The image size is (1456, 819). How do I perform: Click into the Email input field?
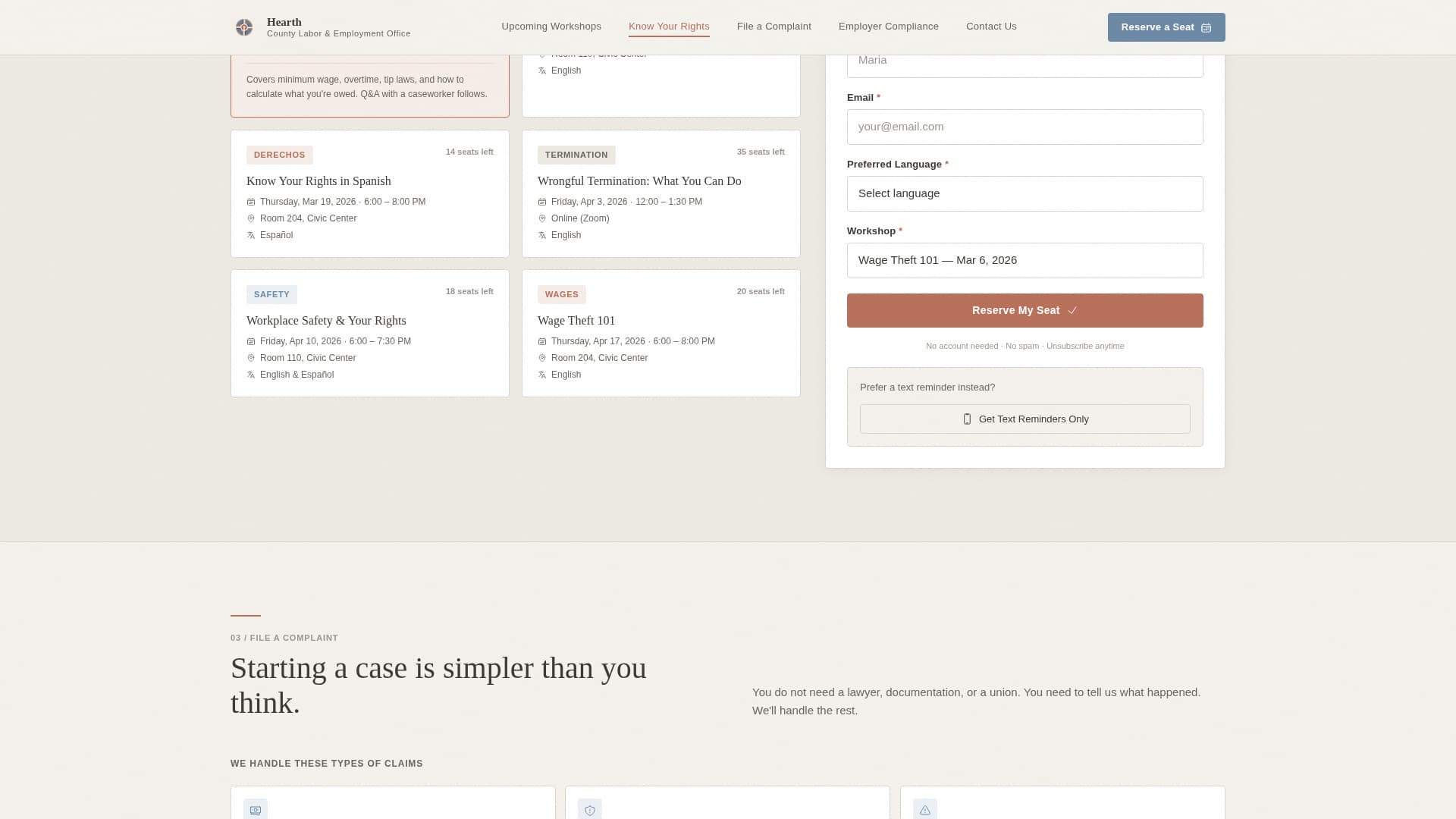point(1025,127)
